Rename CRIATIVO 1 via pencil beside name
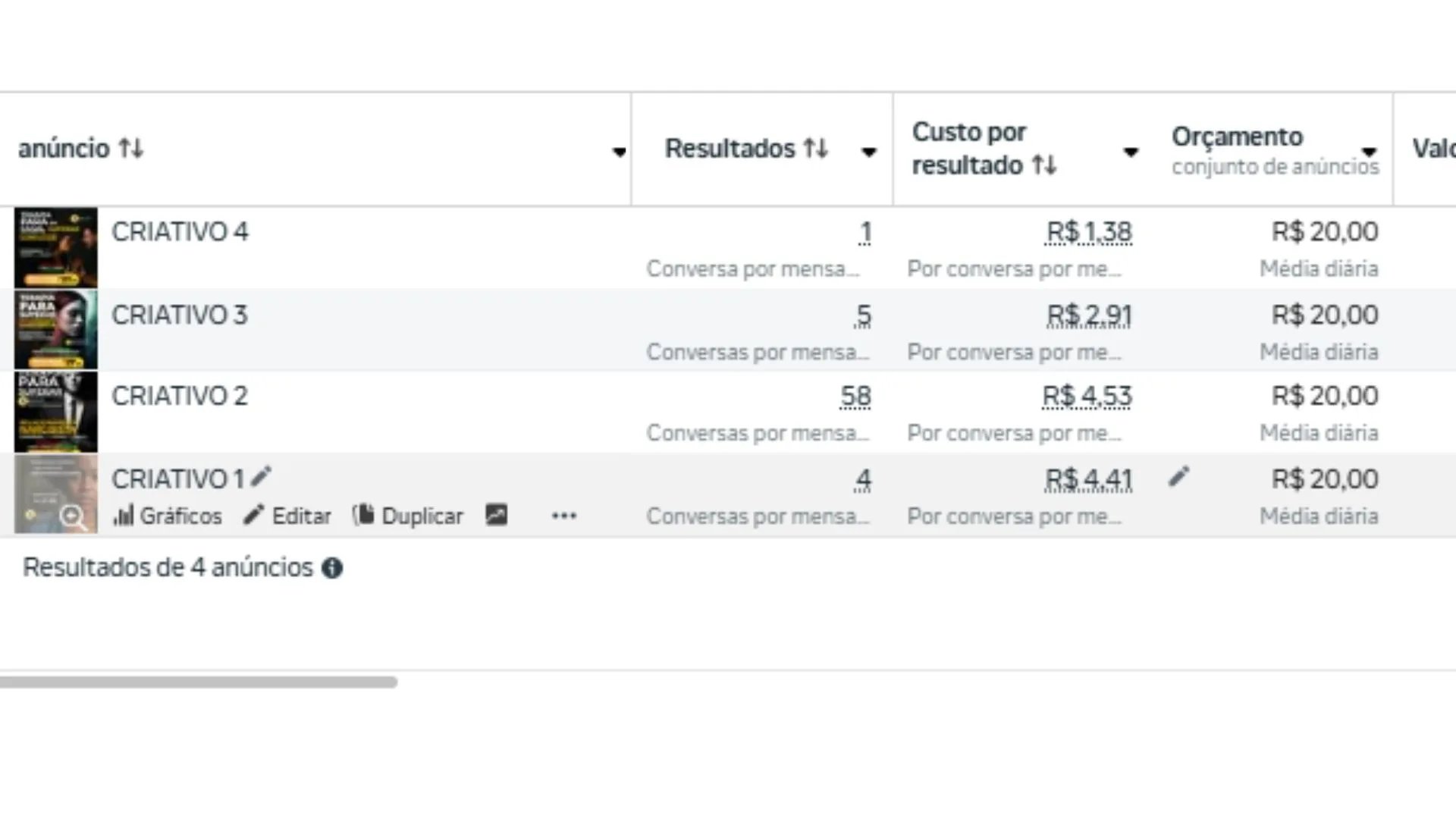This screenshot has height=819, width=1456. [x=261, y=476]
